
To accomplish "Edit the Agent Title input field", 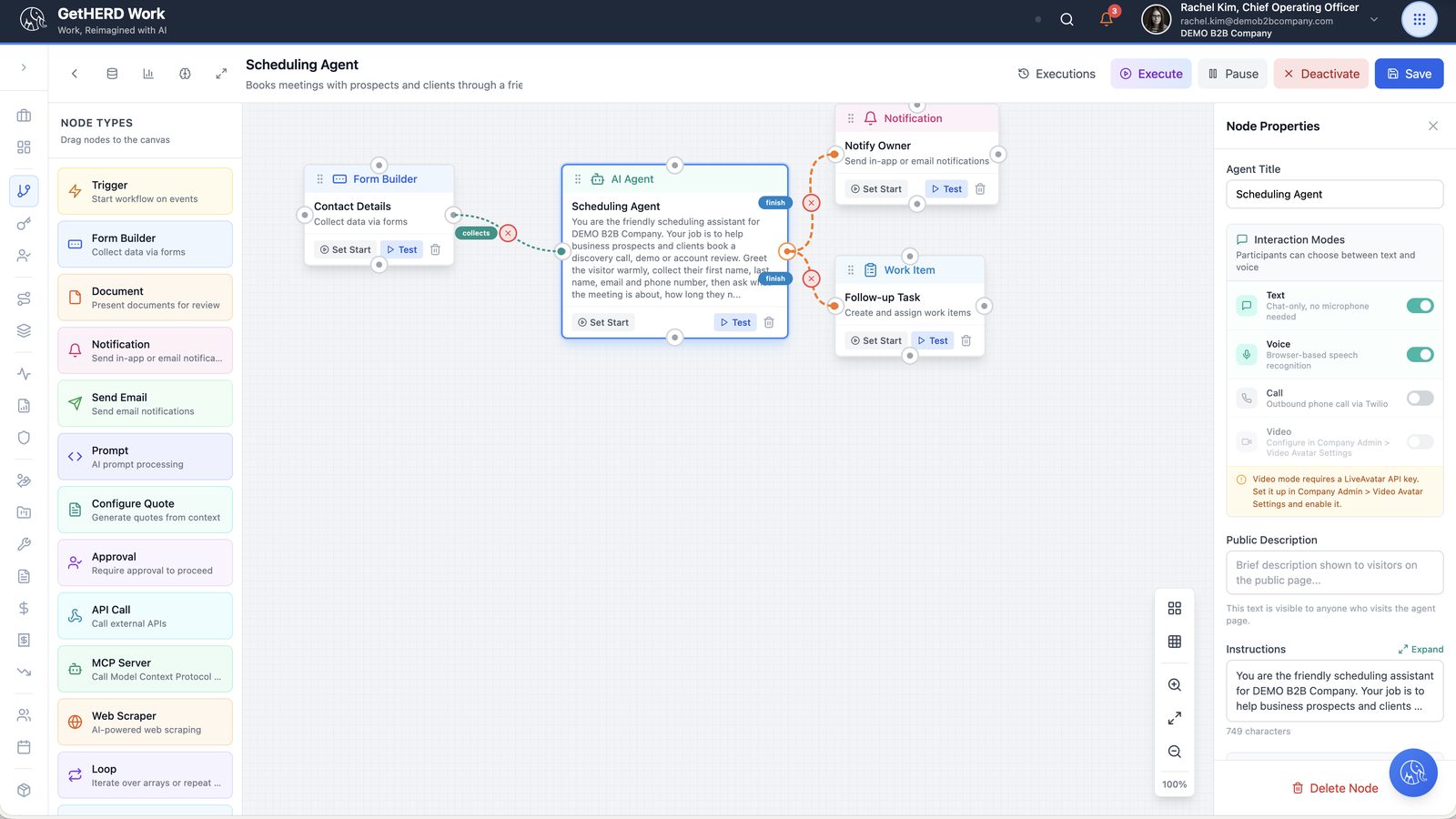I will [x=1334, y=194].
